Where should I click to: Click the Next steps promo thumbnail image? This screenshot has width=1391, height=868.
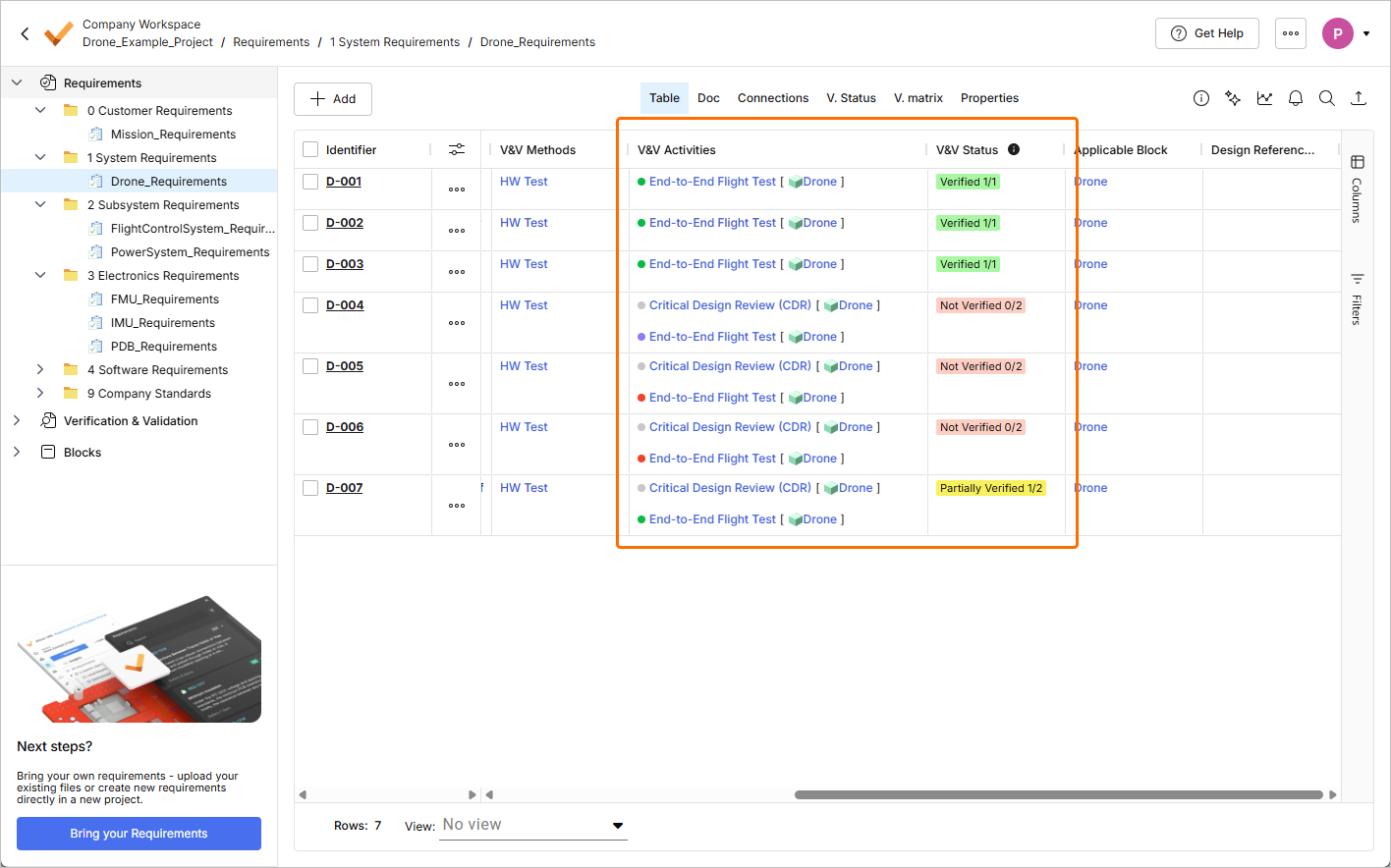point(139,659)
